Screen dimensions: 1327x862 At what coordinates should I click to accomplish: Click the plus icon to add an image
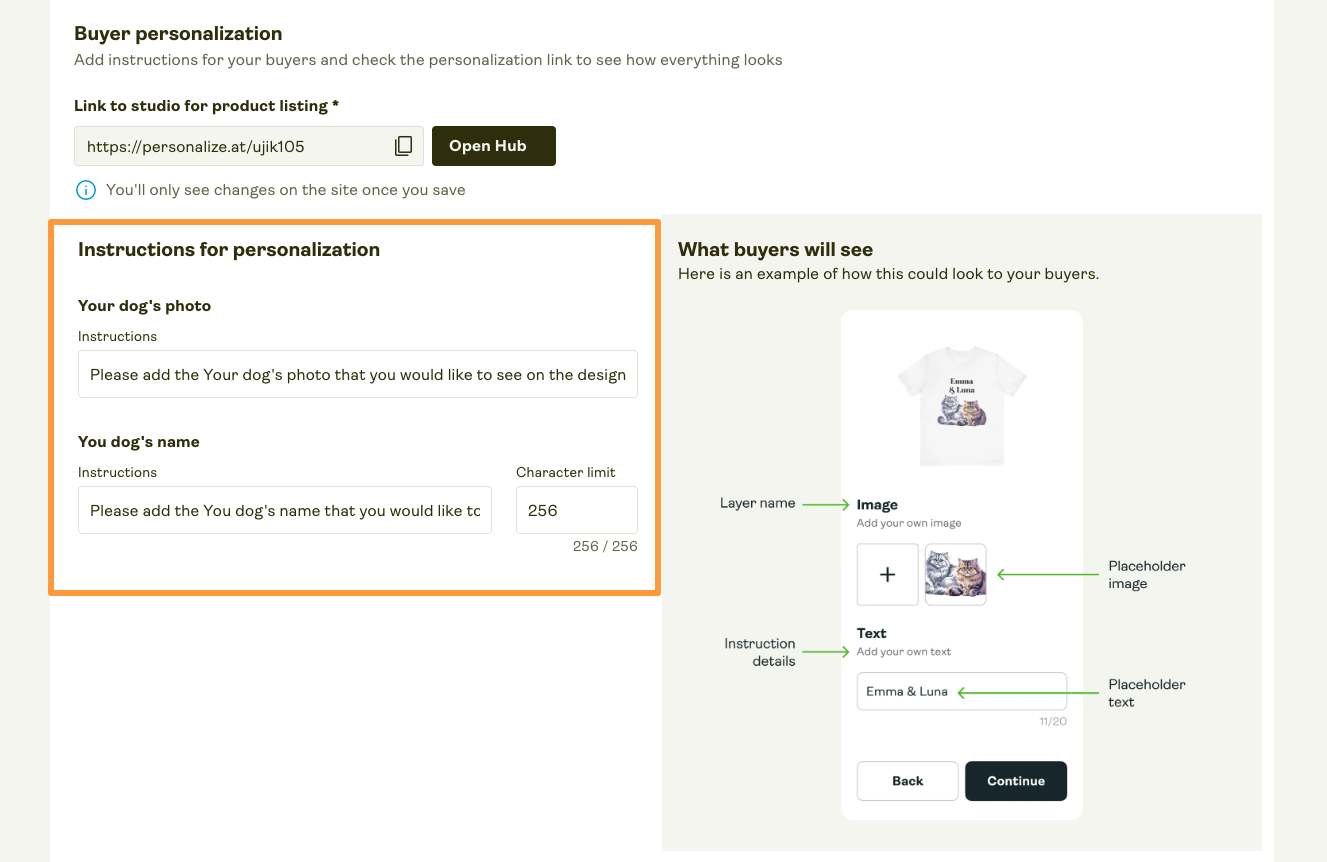887,574
